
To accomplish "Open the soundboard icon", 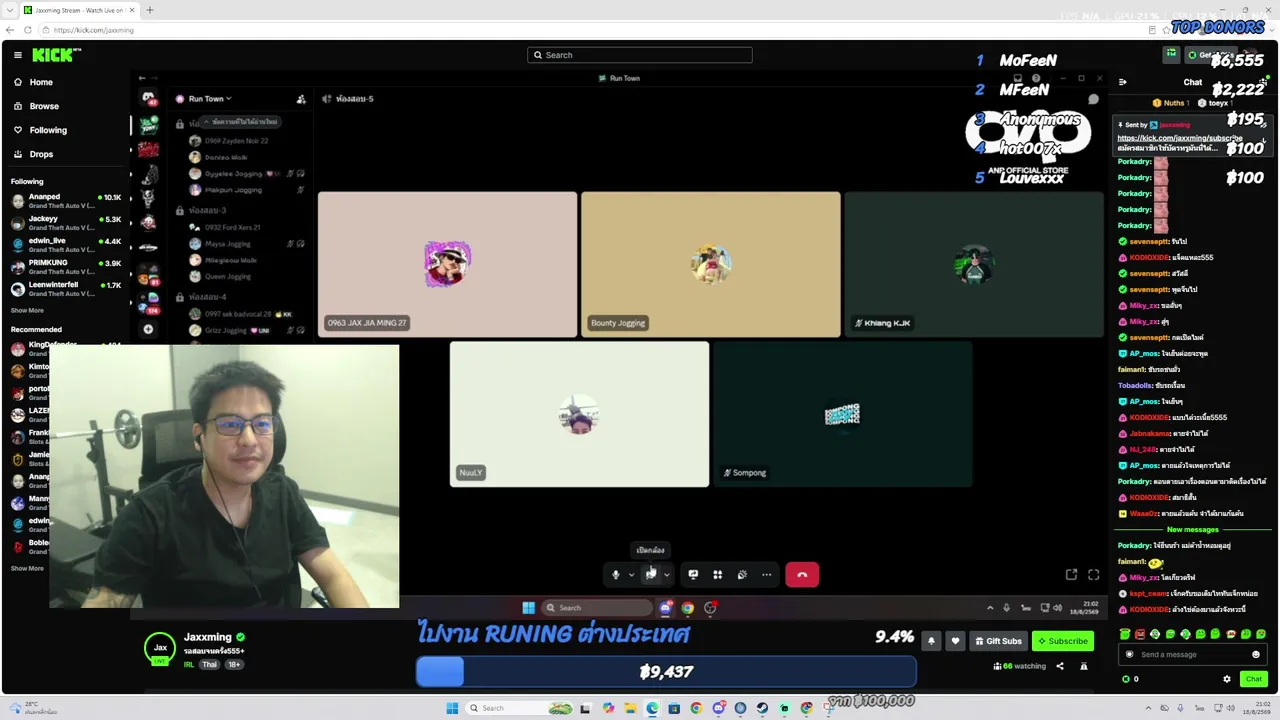I will 742,575.
